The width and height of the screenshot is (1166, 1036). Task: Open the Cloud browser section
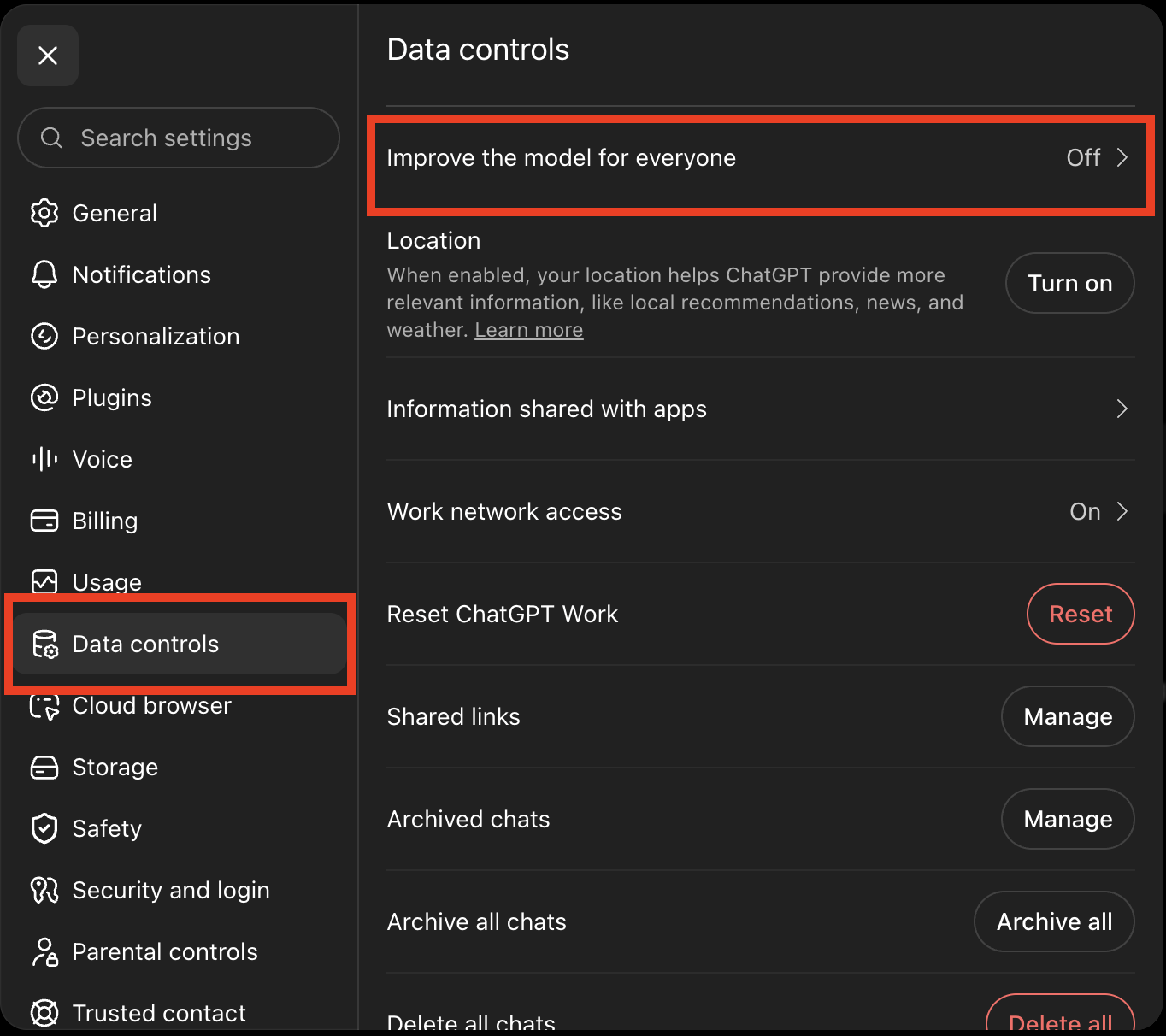[179, 705]
